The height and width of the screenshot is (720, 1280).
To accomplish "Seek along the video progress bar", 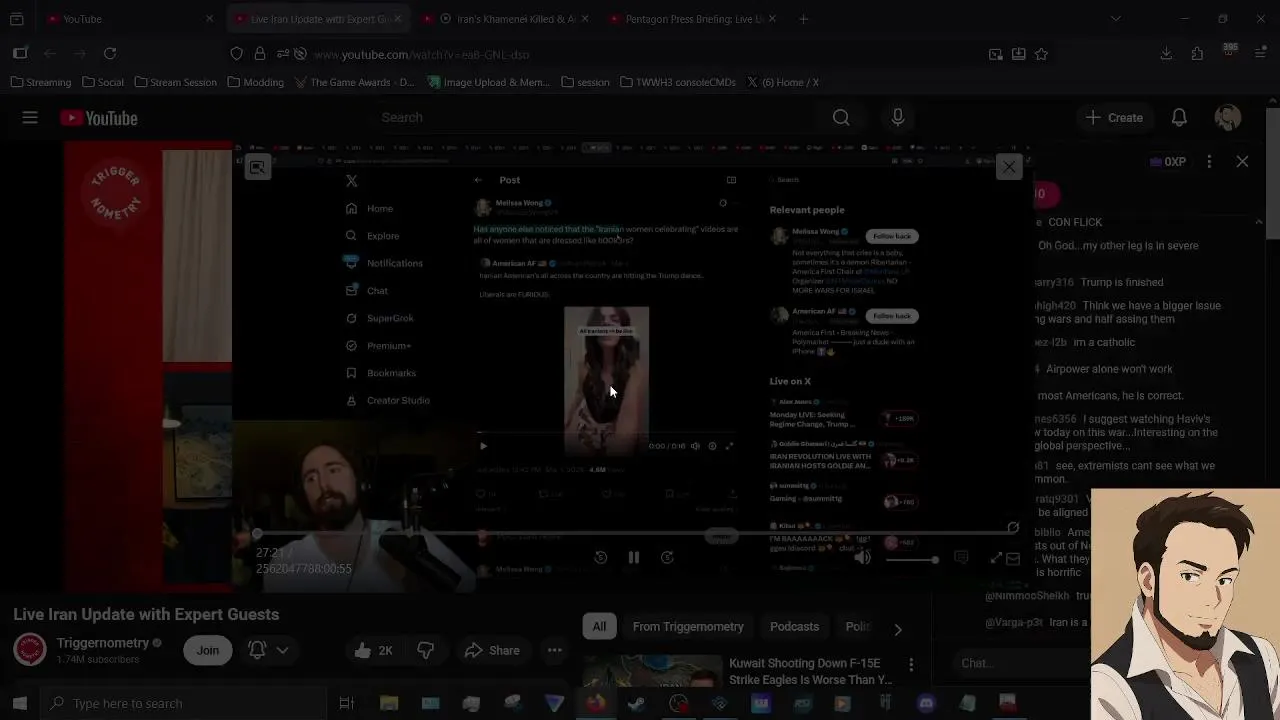I will coord(636,533).
